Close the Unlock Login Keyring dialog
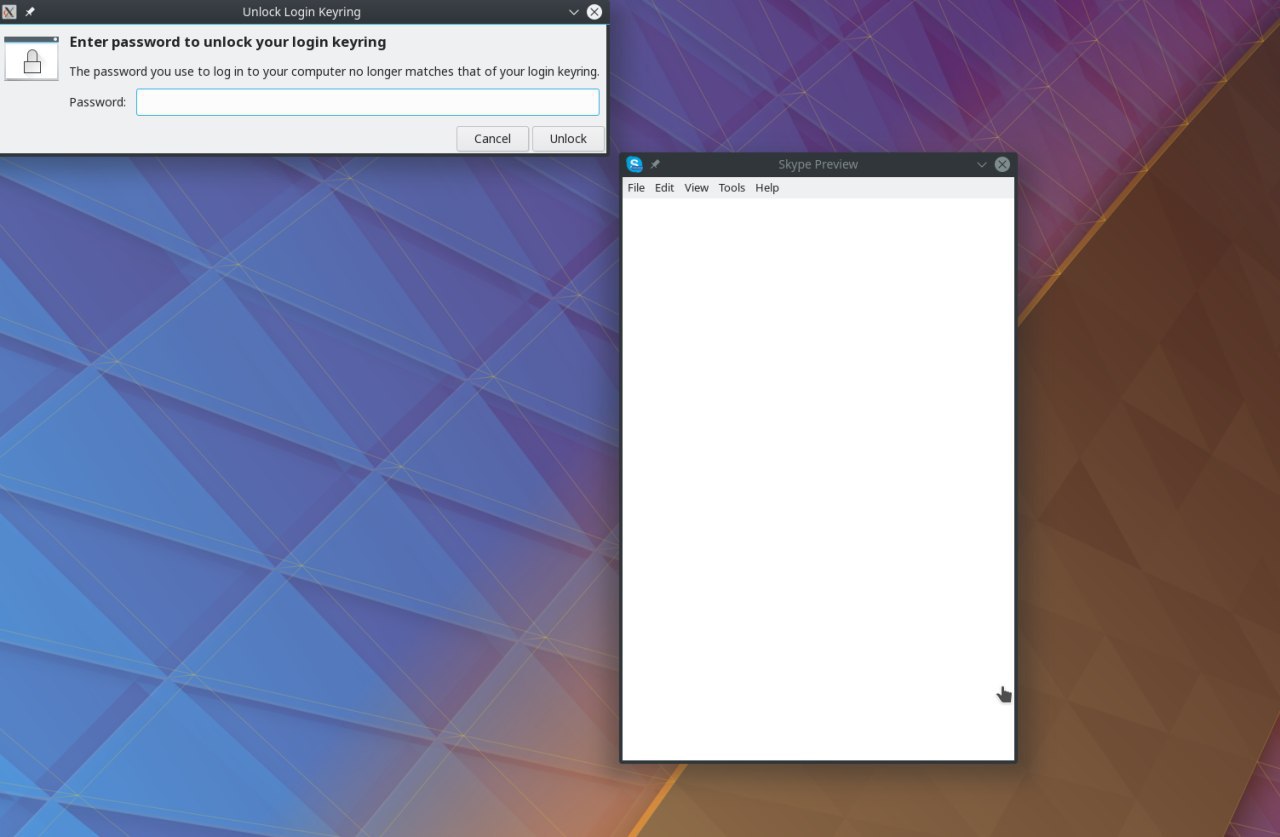1280x837 pixels. click(594, 12)
